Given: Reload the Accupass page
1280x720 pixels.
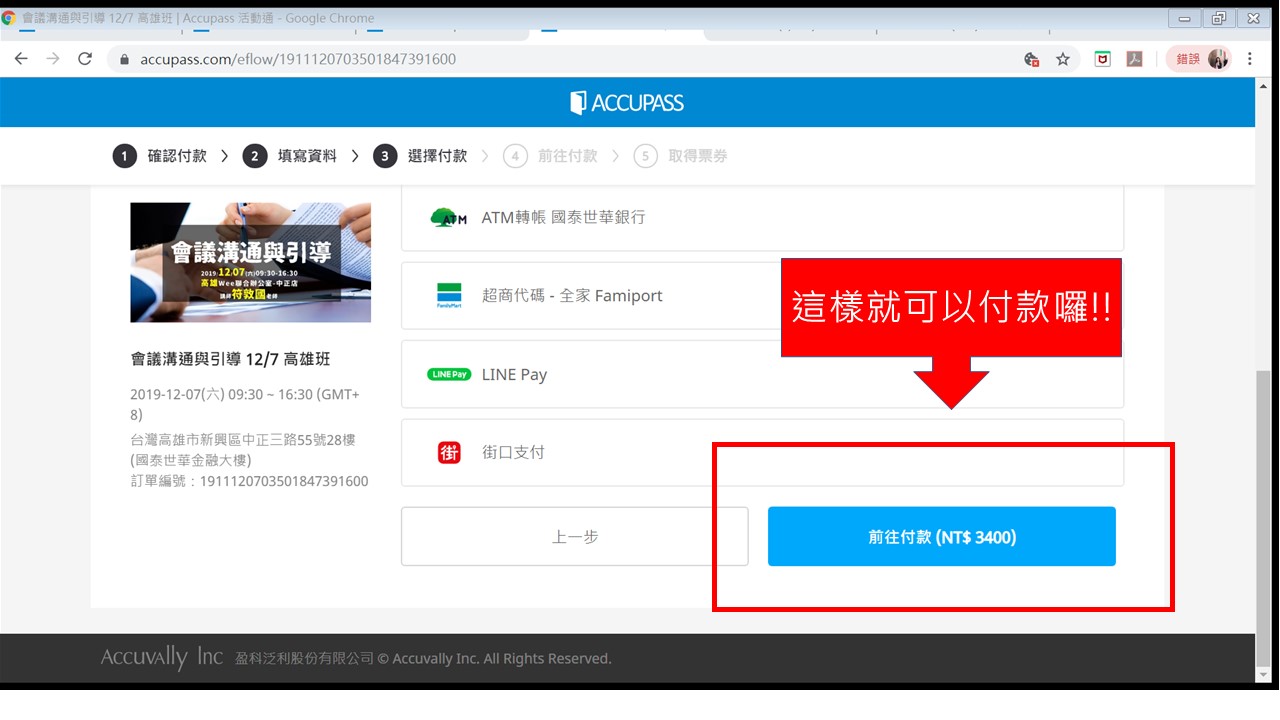Looking at the screenshot, I should (85, 59).
